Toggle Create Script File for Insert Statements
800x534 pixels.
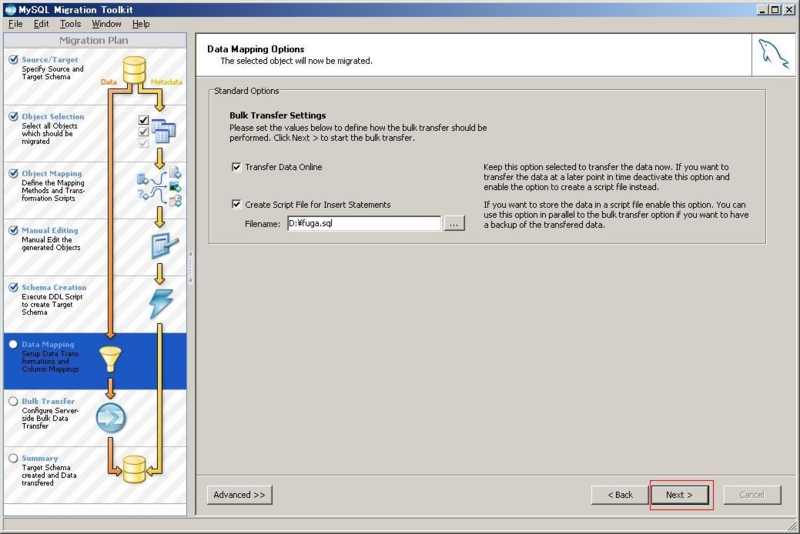(x=236, y=205)
